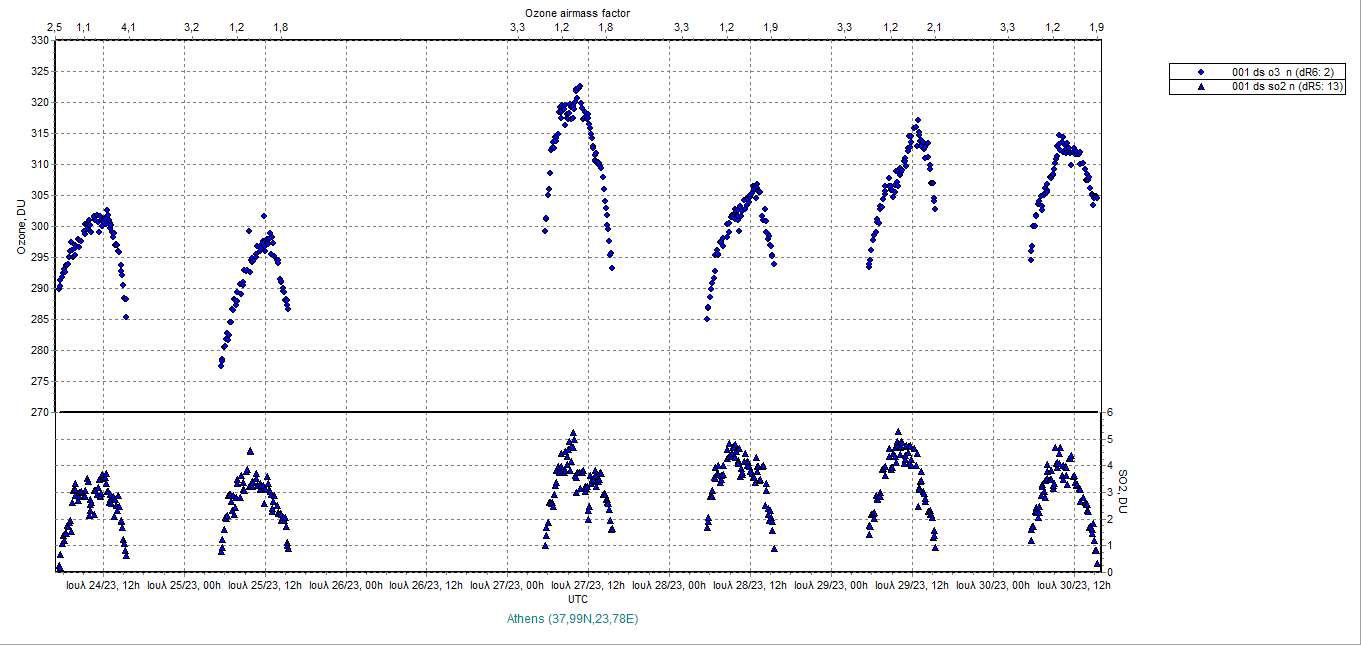The height and width of the screenshot is (645, 1361).
Task: Click the 4,1 airmass factor tick label
Action: [128, 27]
